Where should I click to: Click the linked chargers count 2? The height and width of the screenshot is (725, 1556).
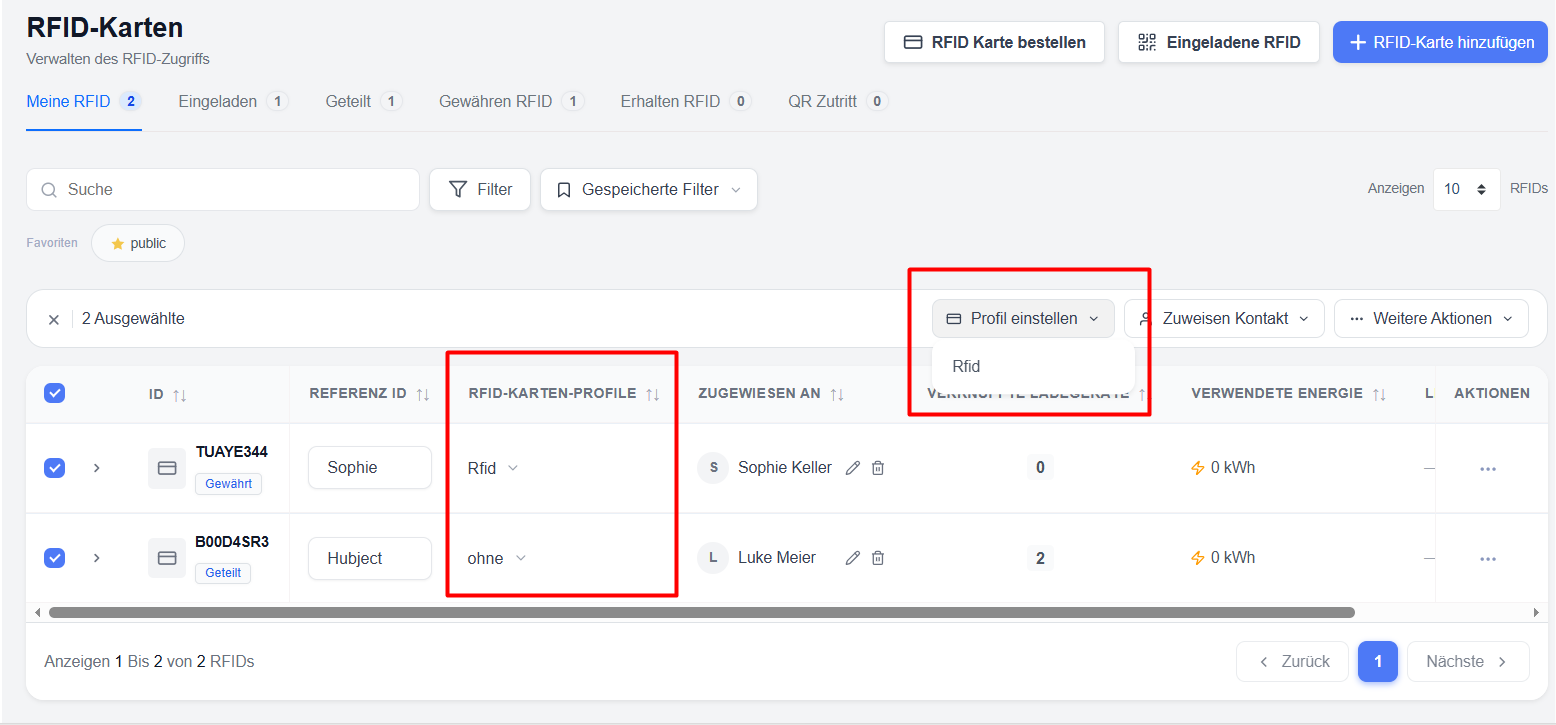[1040, 558]
